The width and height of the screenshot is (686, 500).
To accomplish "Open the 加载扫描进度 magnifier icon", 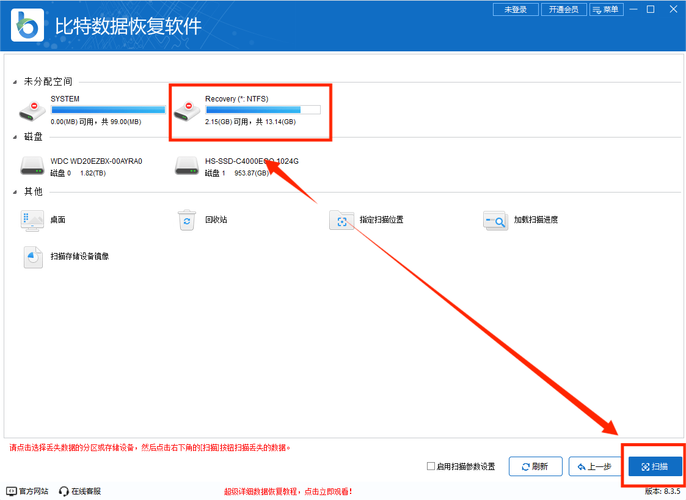I will pos(495,220).
